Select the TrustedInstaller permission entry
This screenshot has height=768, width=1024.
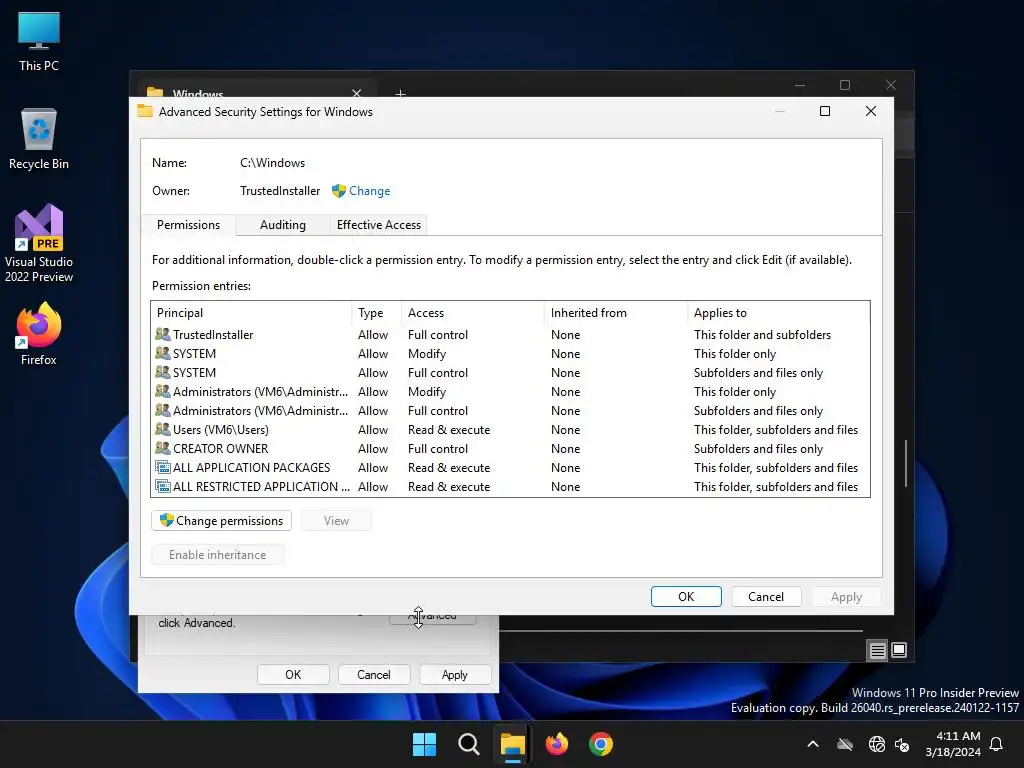pos(510,334)
